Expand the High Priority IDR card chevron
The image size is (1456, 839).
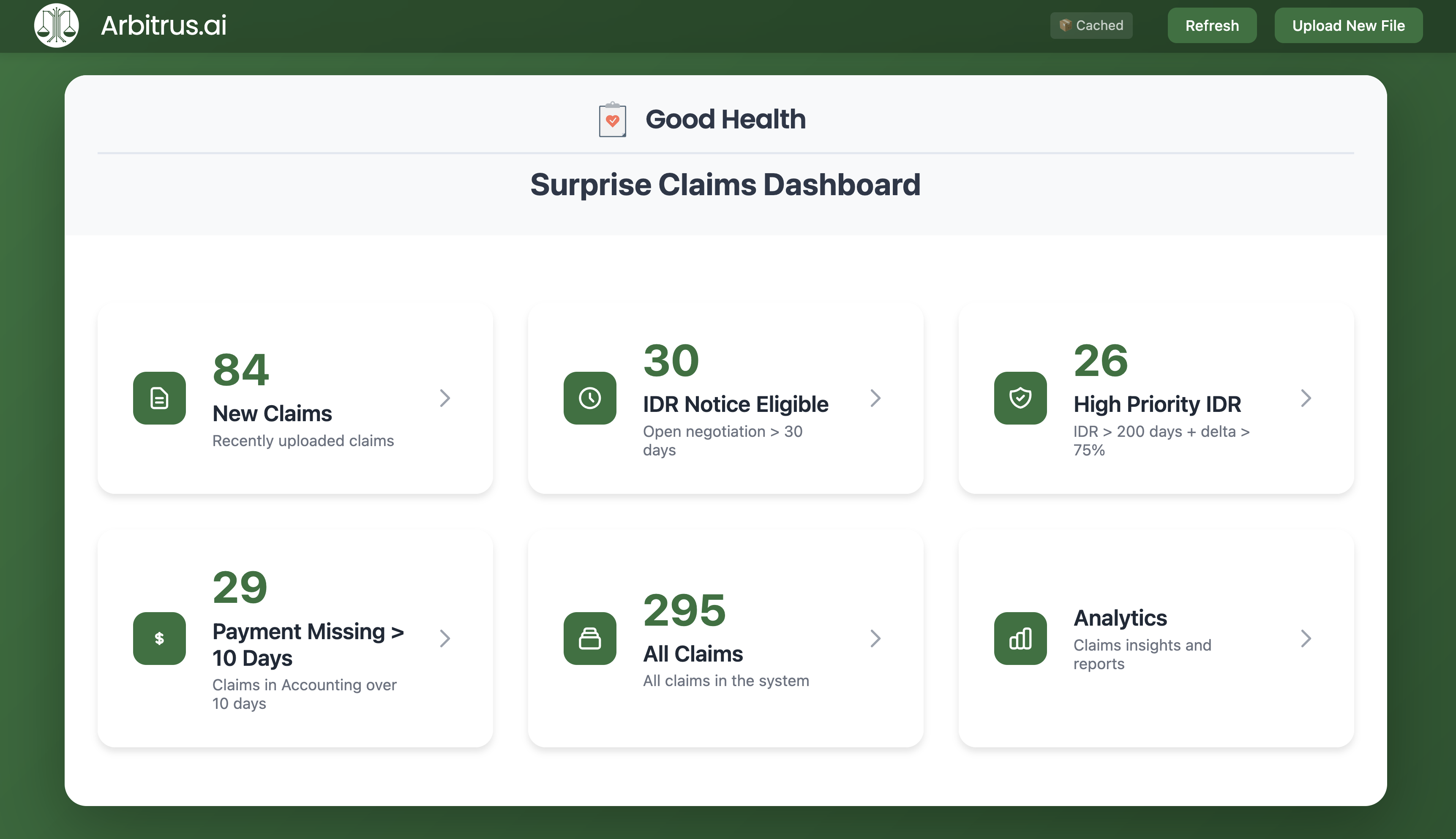point(1305,398)
